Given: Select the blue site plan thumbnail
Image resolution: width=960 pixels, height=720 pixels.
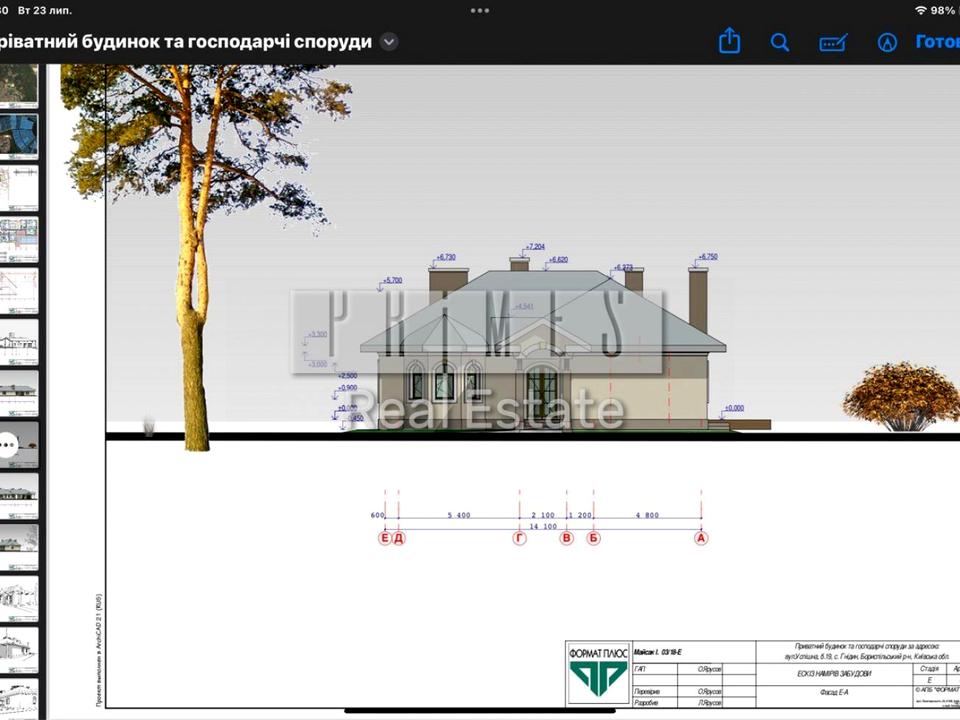Looking at the screenshot, I should click(x=19, y=134).
